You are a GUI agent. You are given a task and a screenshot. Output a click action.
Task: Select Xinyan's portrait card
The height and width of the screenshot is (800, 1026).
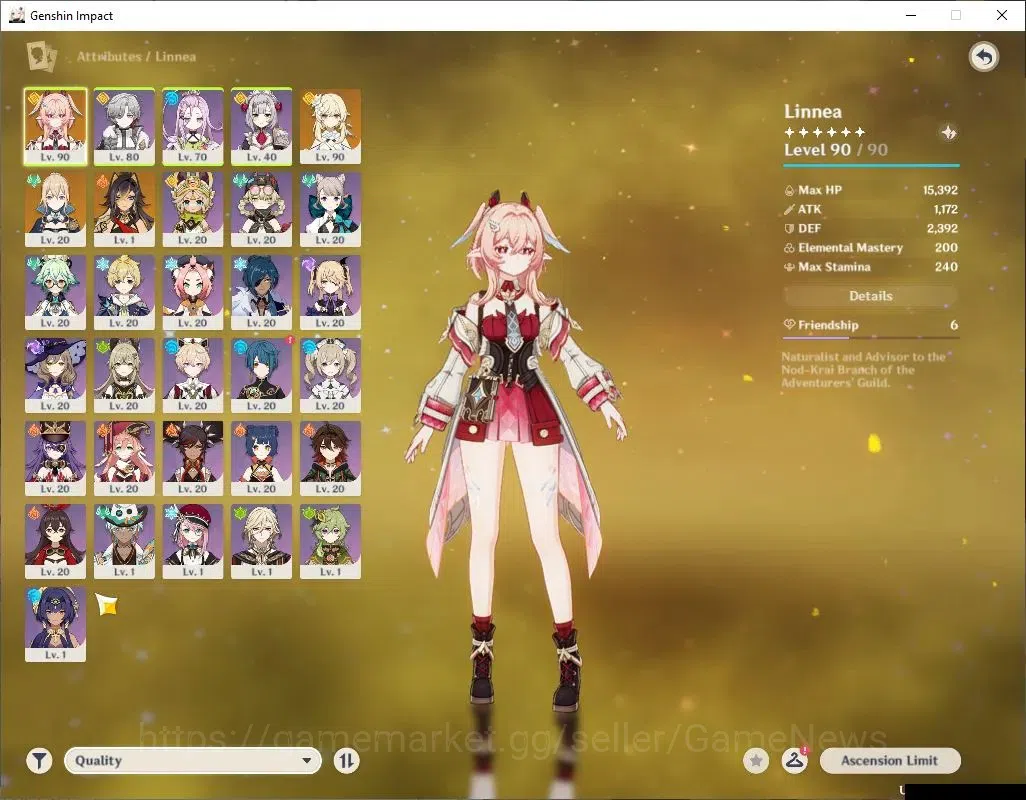193,459
